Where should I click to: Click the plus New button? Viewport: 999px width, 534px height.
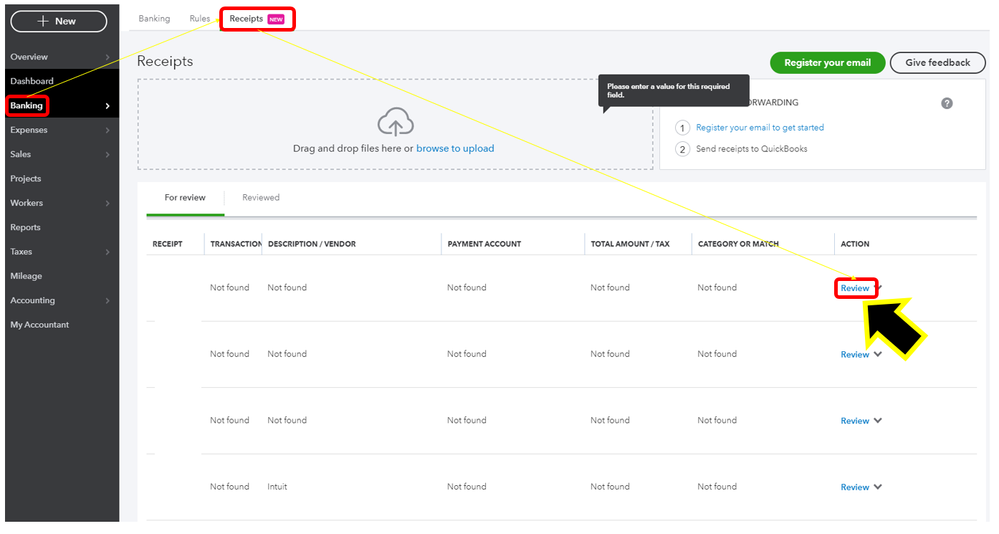[x=58, y=21]
